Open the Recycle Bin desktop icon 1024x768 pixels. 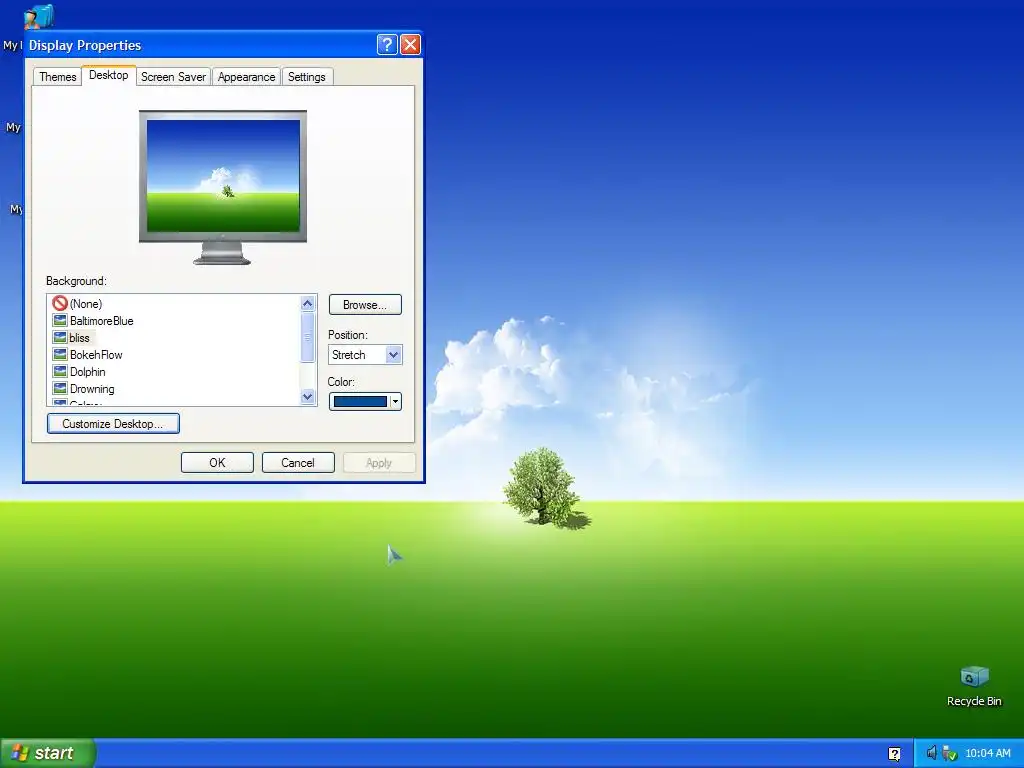(x=974, y=686)
